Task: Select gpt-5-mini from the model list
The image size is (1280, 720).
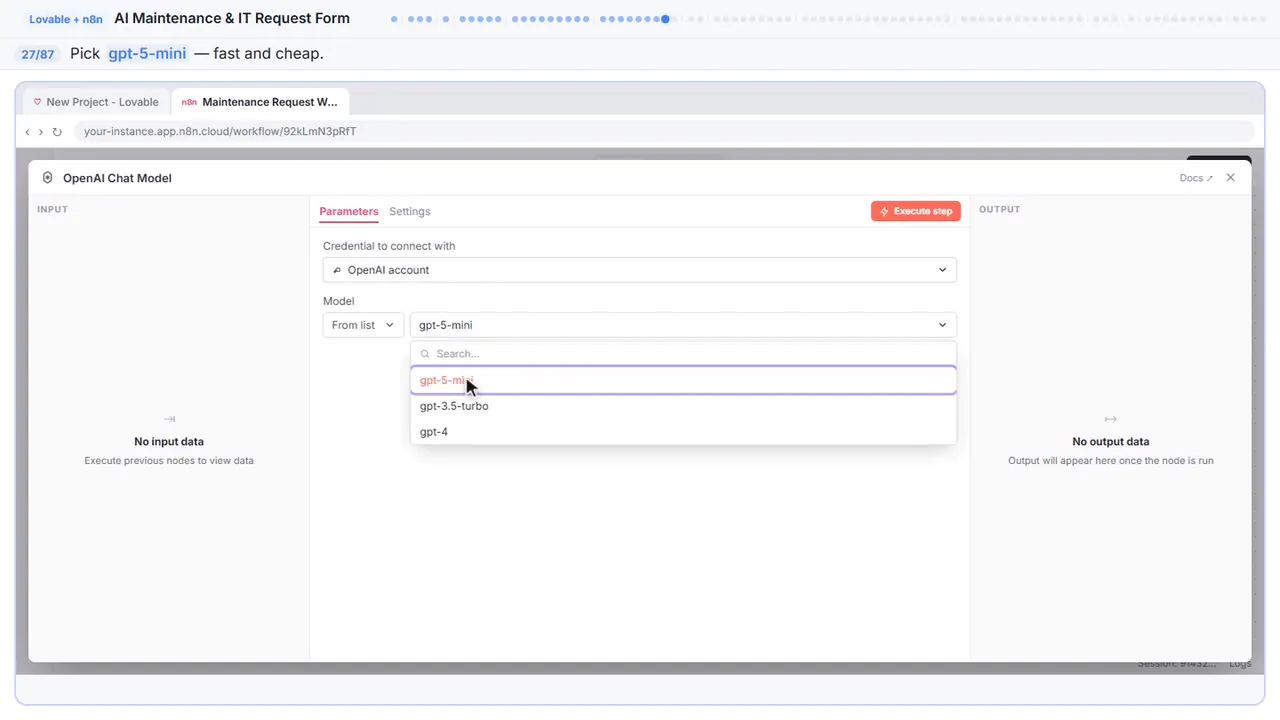Action: 683,380
